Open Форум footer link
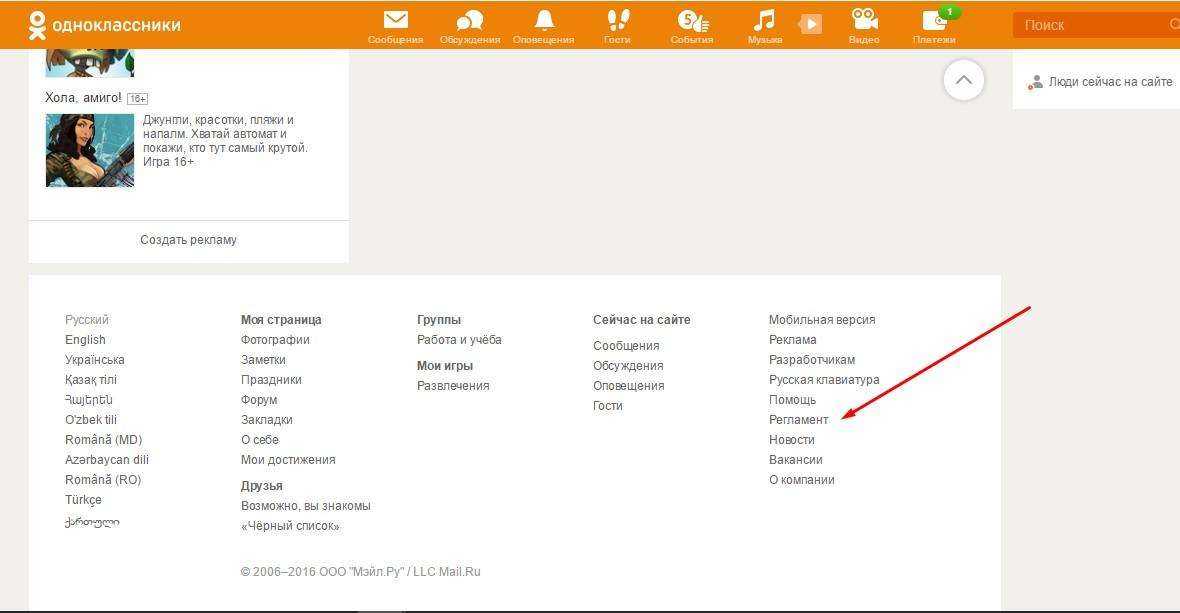Viewport: 1180px width, 613px height. tap(259, 399)
